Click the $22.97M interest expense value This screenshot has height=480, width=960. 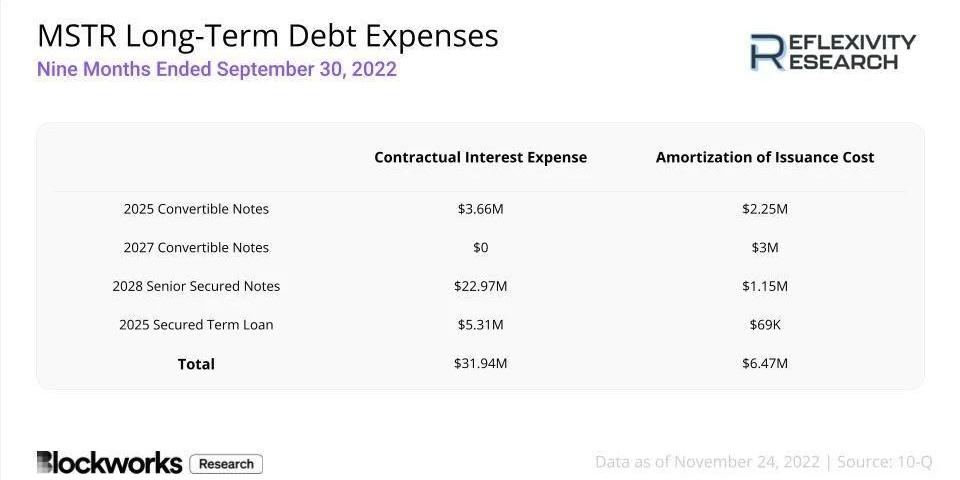(x=481, y=286)
